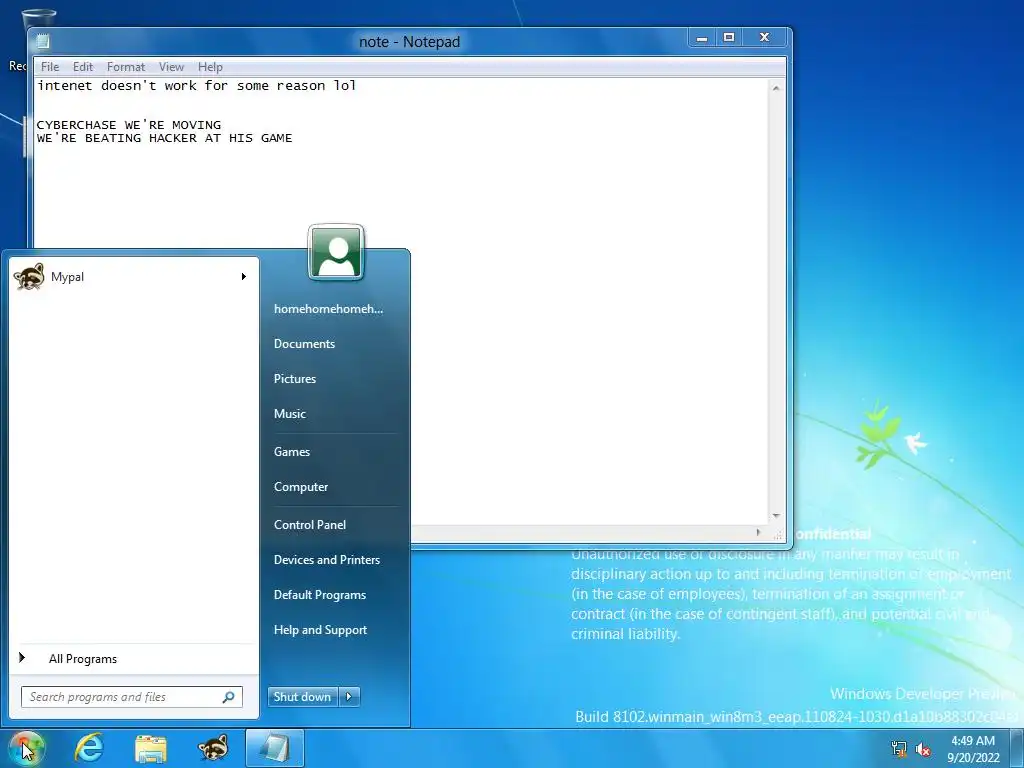Viewport: 1024px width, 768px height.
Task: Click the network tray icon
Action: [x=899, y=748]
